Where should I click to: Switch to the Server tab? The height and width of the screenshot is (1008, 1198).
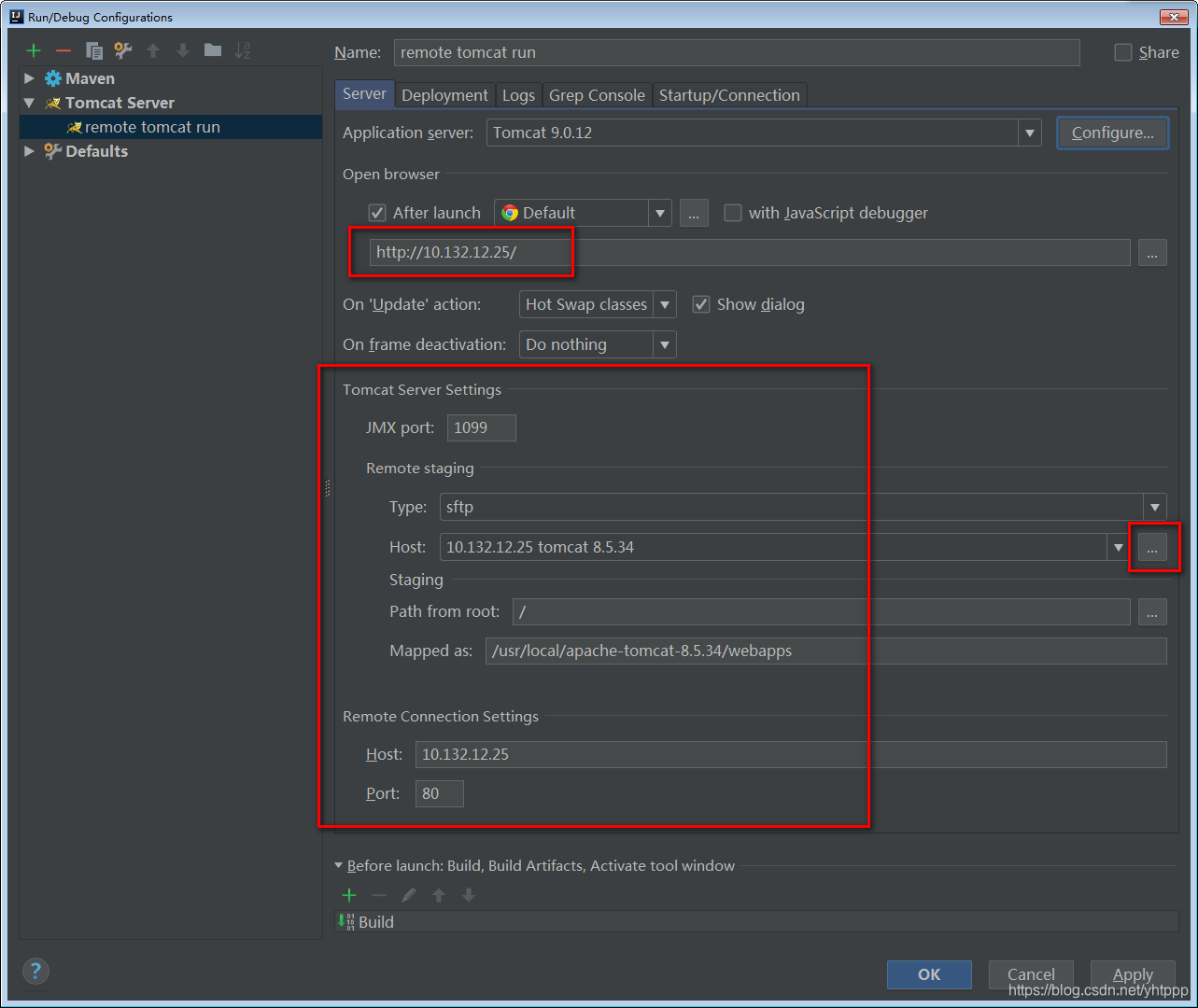click(x=364, y=93)
